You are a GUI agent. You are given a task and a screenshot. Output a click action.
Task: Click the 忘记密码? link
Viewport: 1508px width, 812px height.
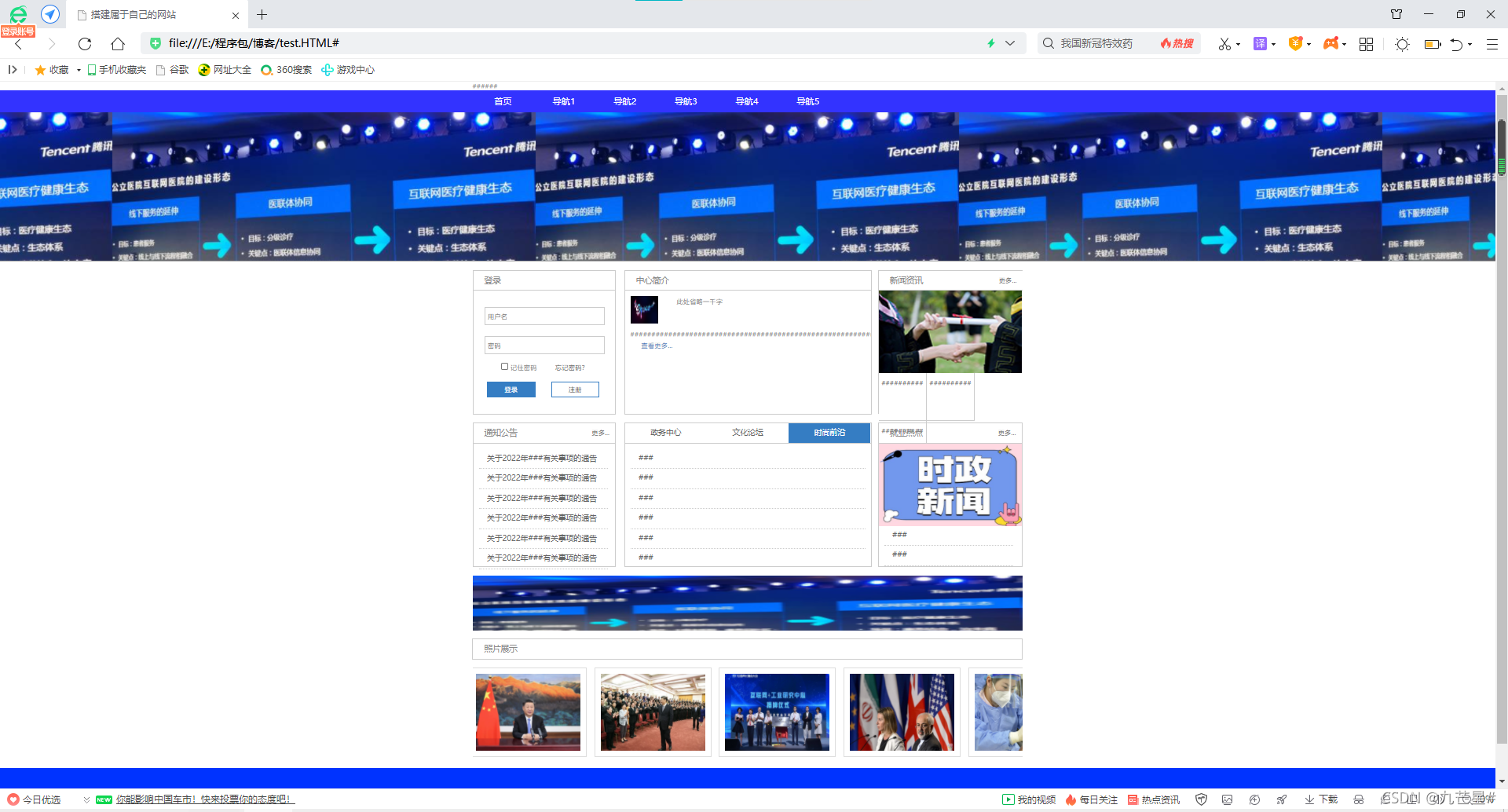pyautogui.click(x=570, y=368)
